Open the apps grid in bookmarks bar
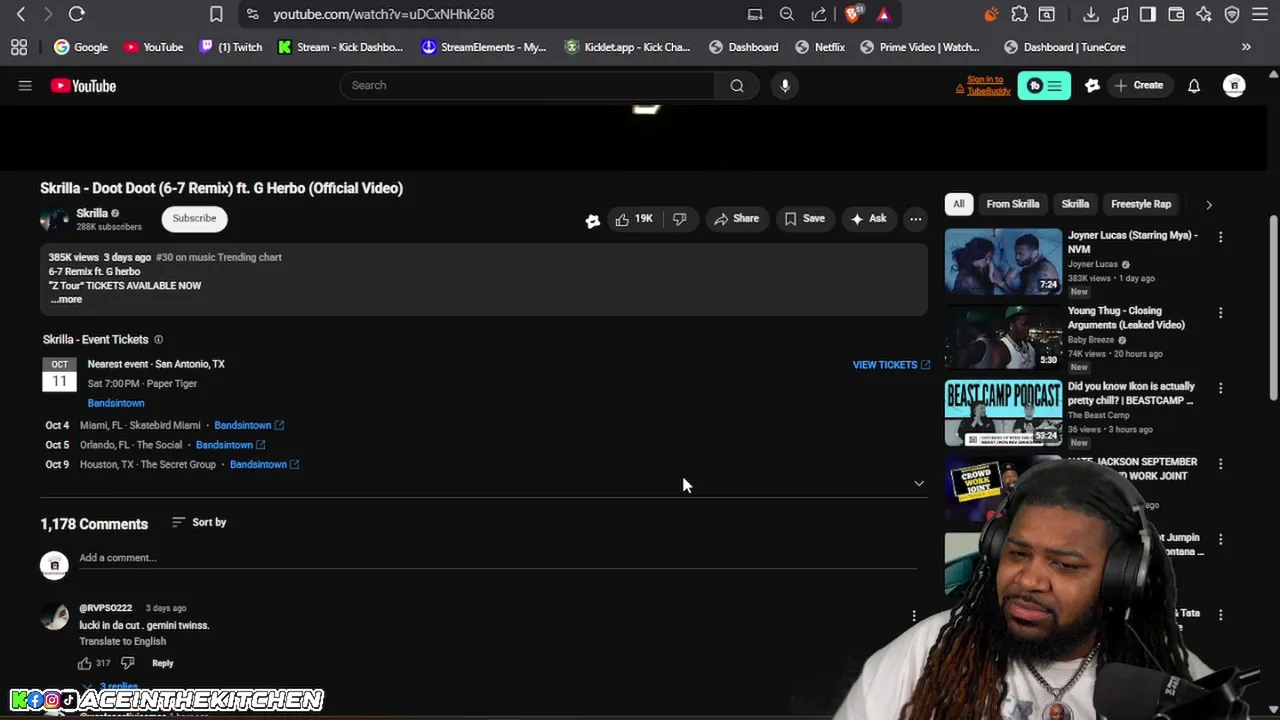Screen dimensions: 1280x720 tap(19, 47)
